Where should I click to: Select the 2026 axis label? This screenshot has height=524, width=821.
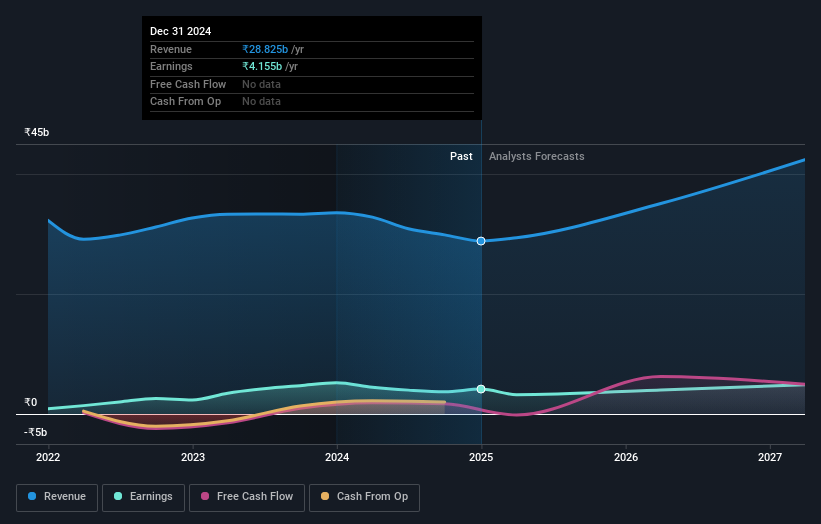[626, 457]
